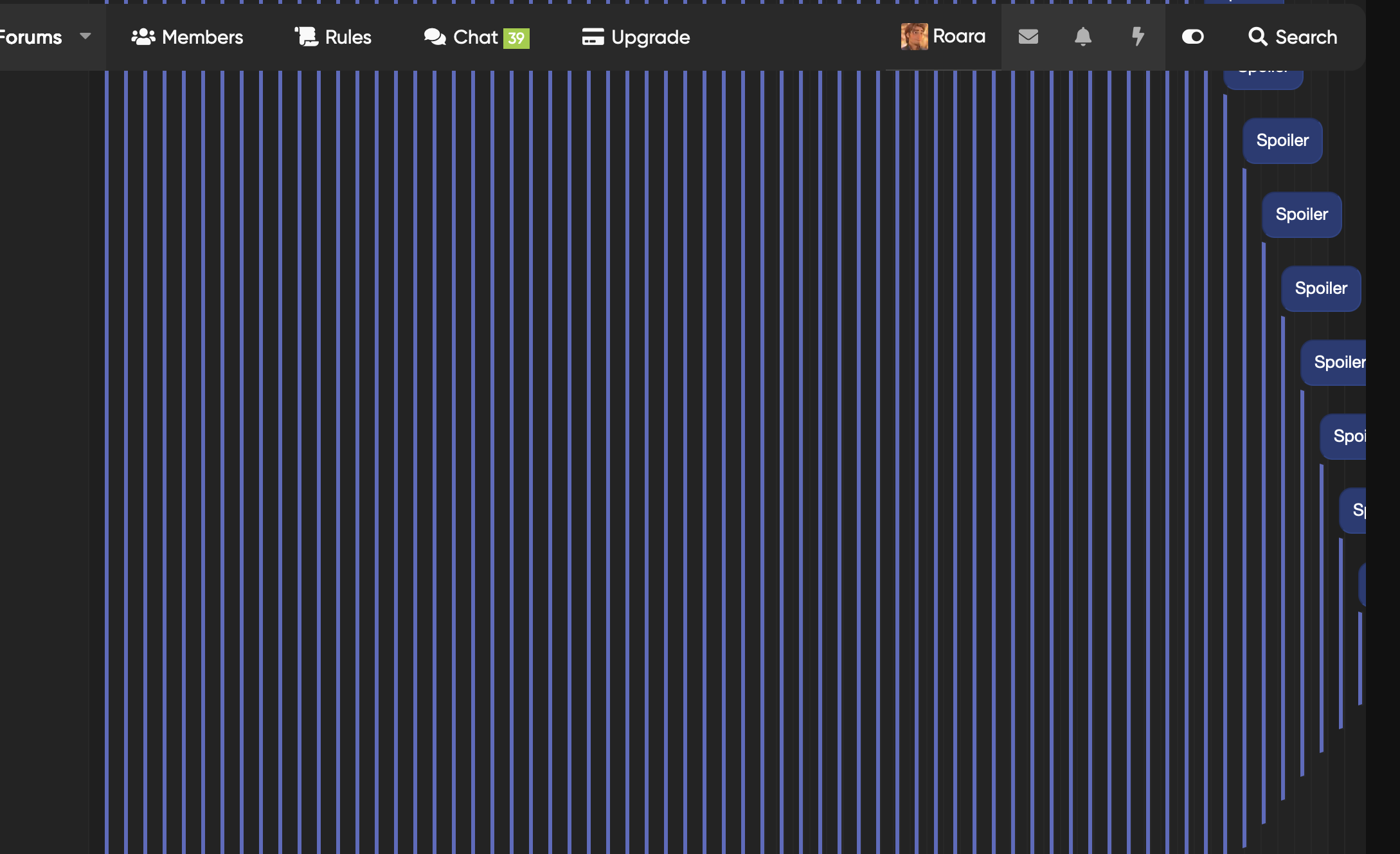This screenshot has width=1400, height=854.
Task: Click the lightning bolt what's new icon
Action: [x=1138, y=37]
